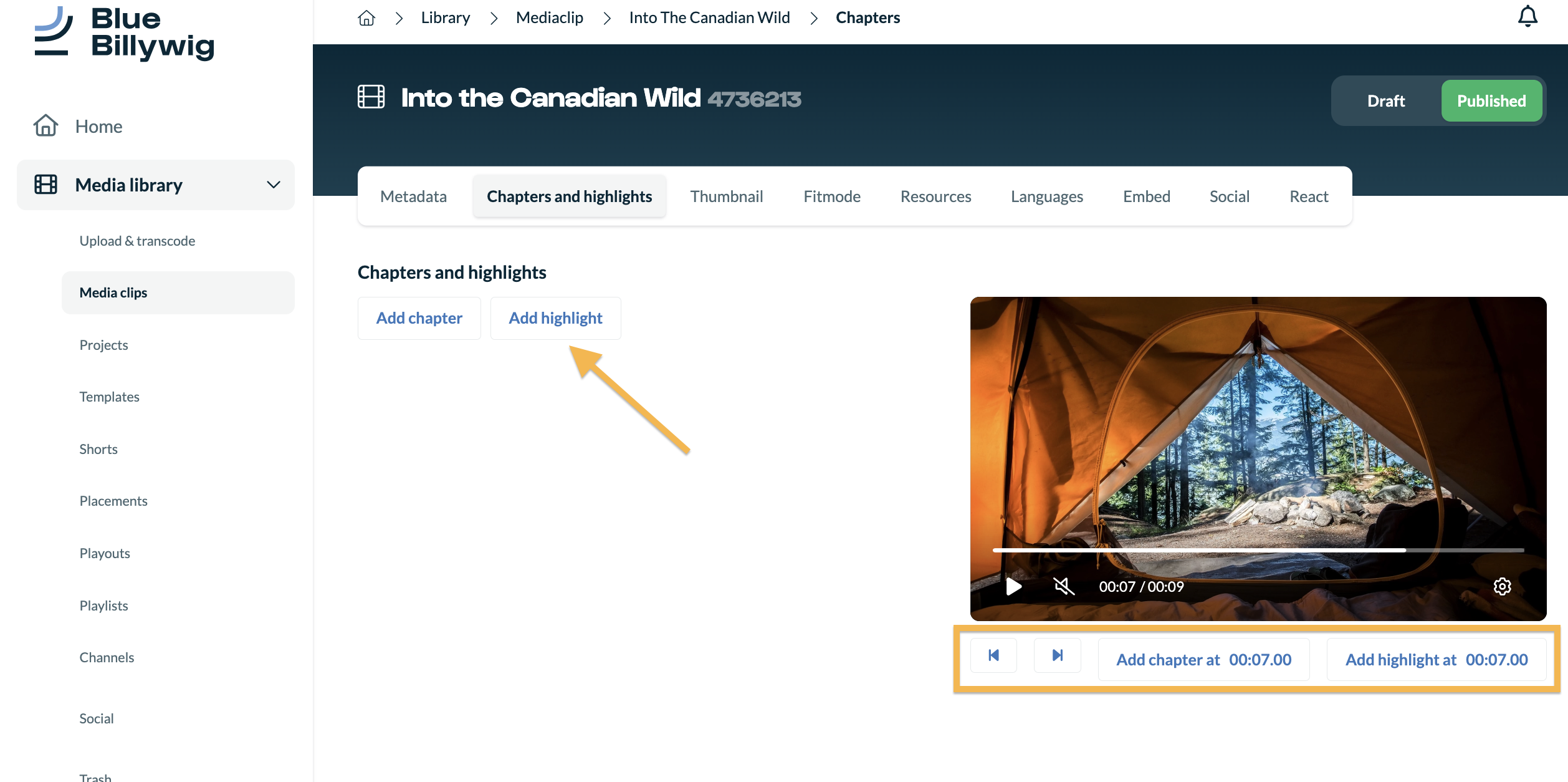Select the Chapters and highlights tab
The height and width of the screenshot is (782, 1568).
coord(570,196)
